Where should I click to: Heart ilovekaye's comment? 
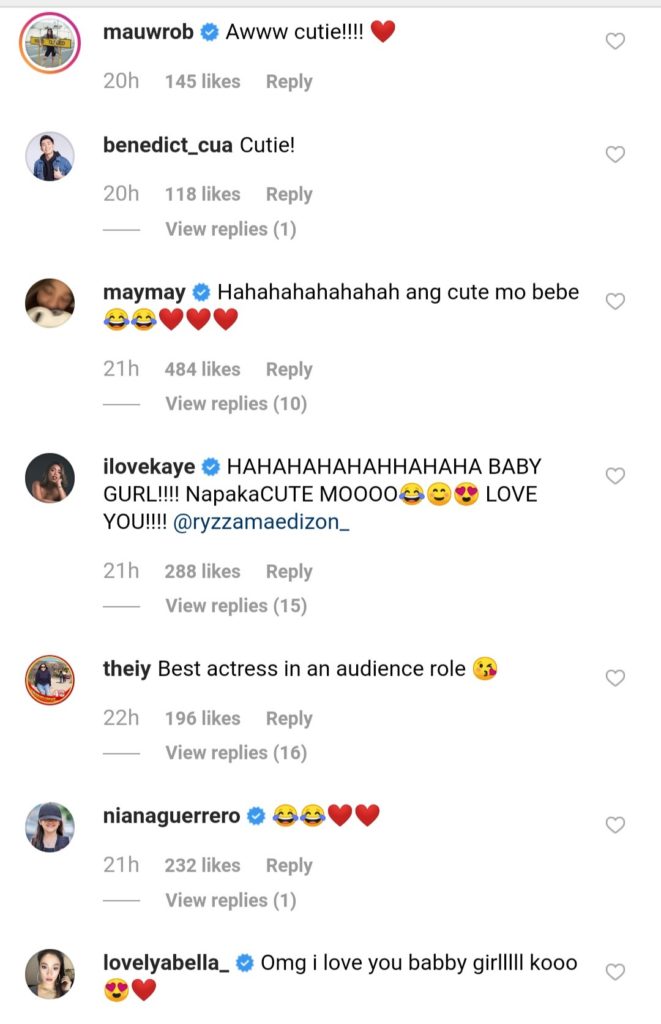pyautogui.click(x=616, y=476)
